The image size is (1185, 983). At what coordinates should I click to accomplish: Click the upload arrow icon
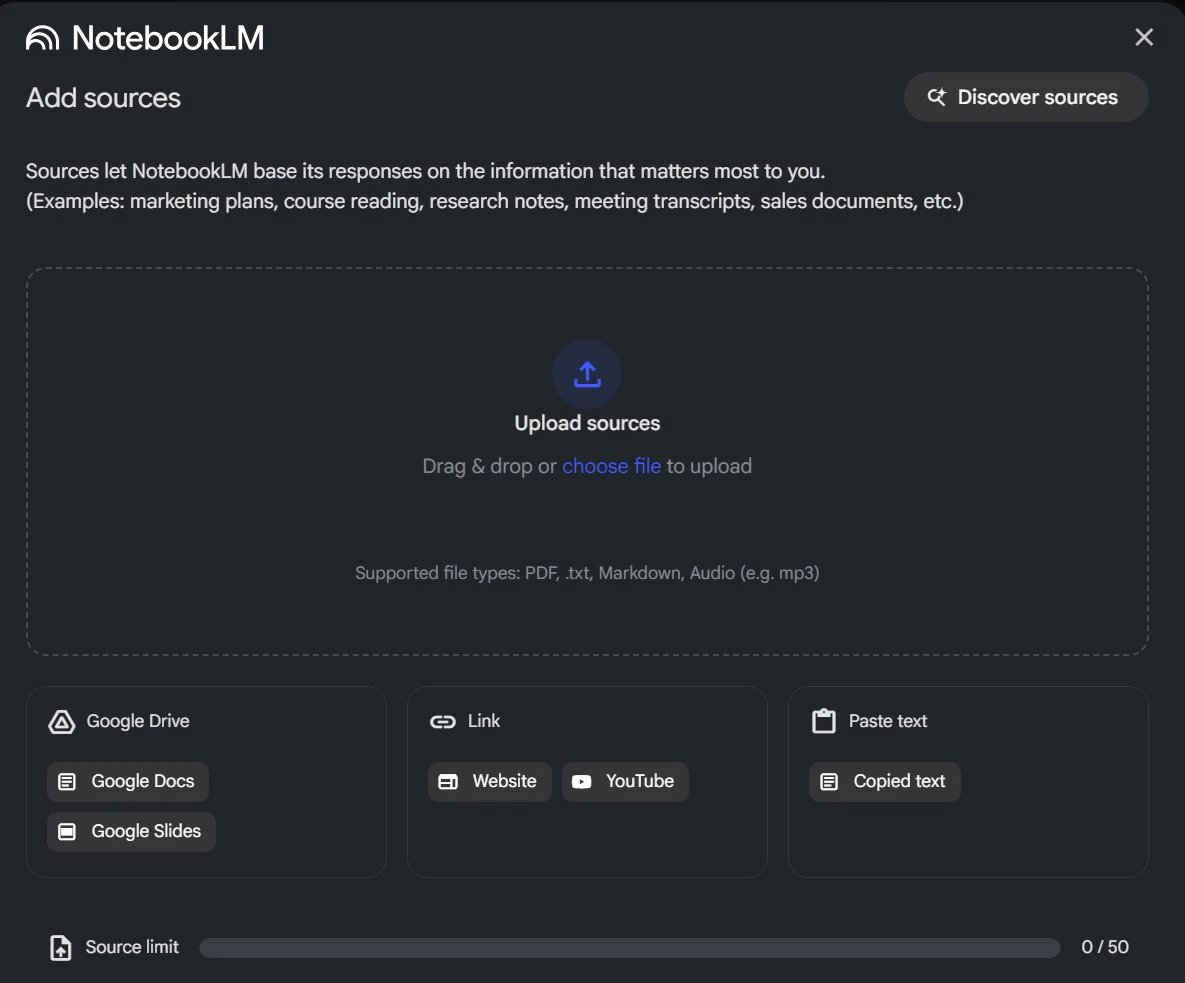(x=587, y=374)
